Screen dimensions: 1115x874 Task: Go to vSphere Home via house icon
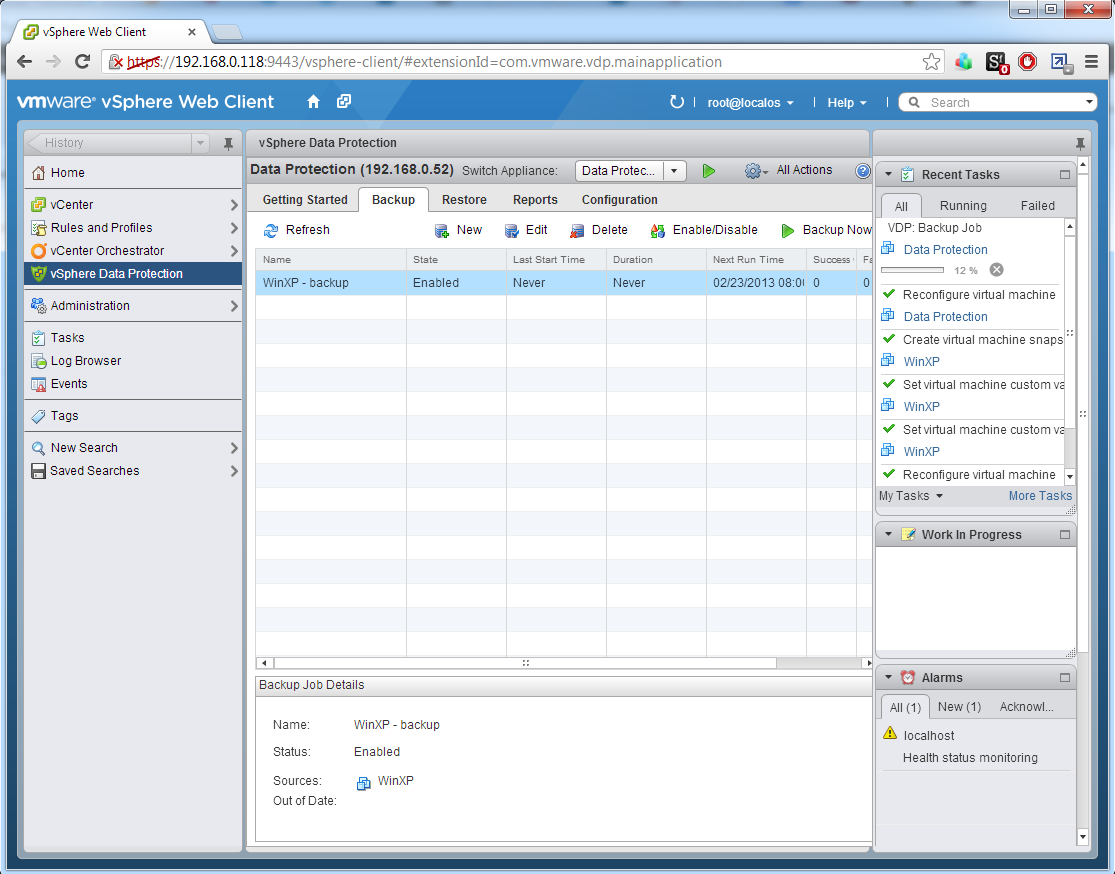[314, 102]
